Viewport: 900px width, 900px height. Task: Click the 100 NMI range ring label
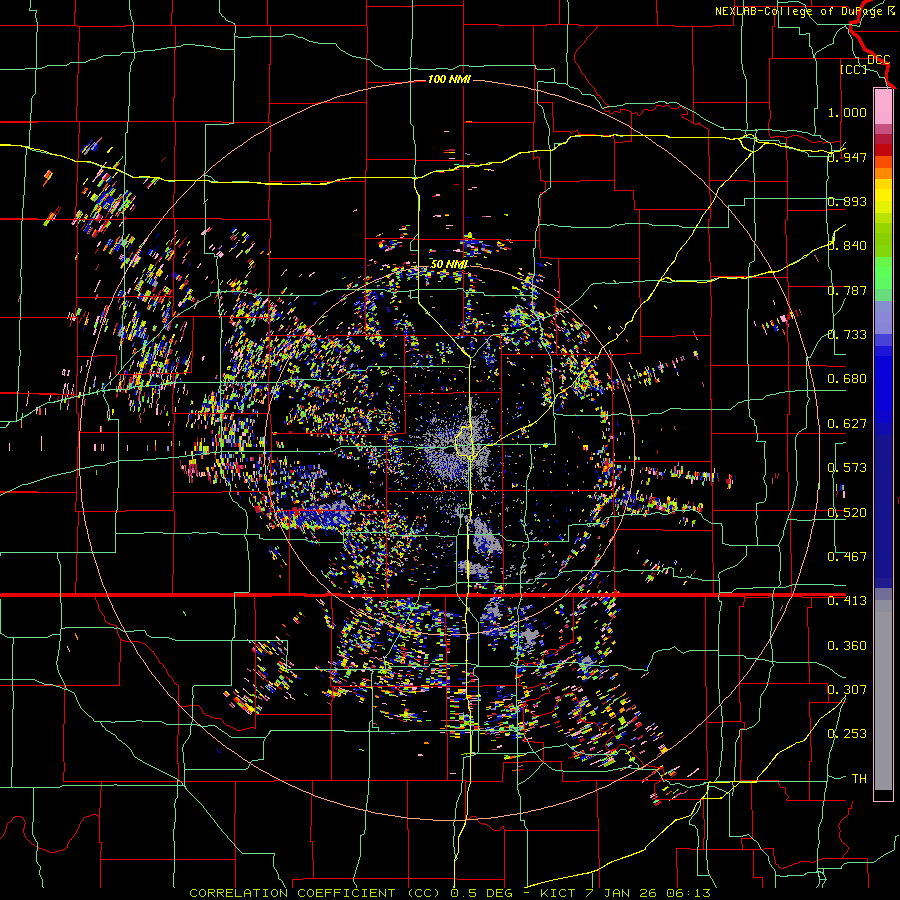click(449, 79)
